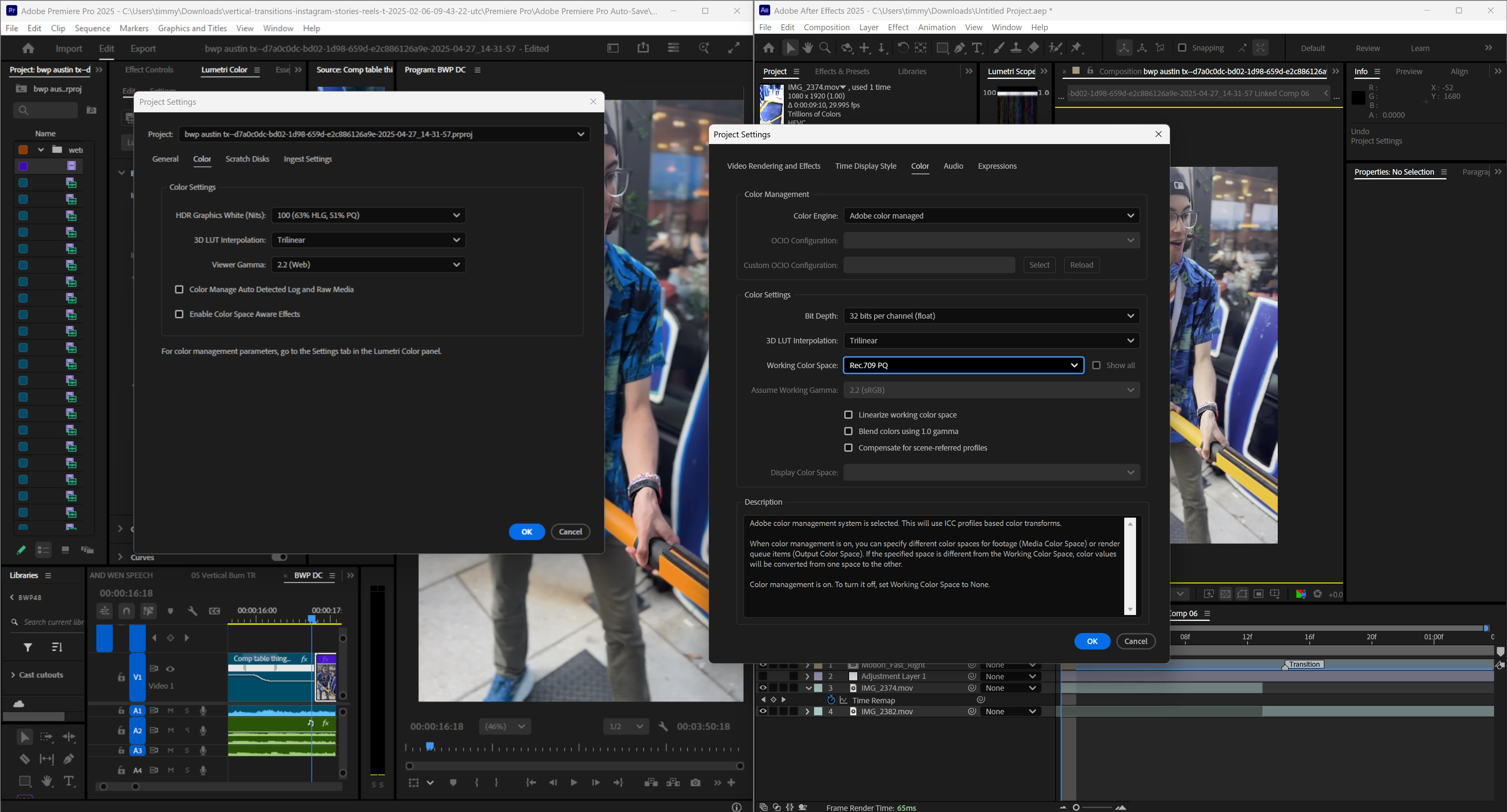Image resolution: width=1507 pixels, height=812 pixels.
Task: Click the Export Frame camera icon
Action: point(695,783)
